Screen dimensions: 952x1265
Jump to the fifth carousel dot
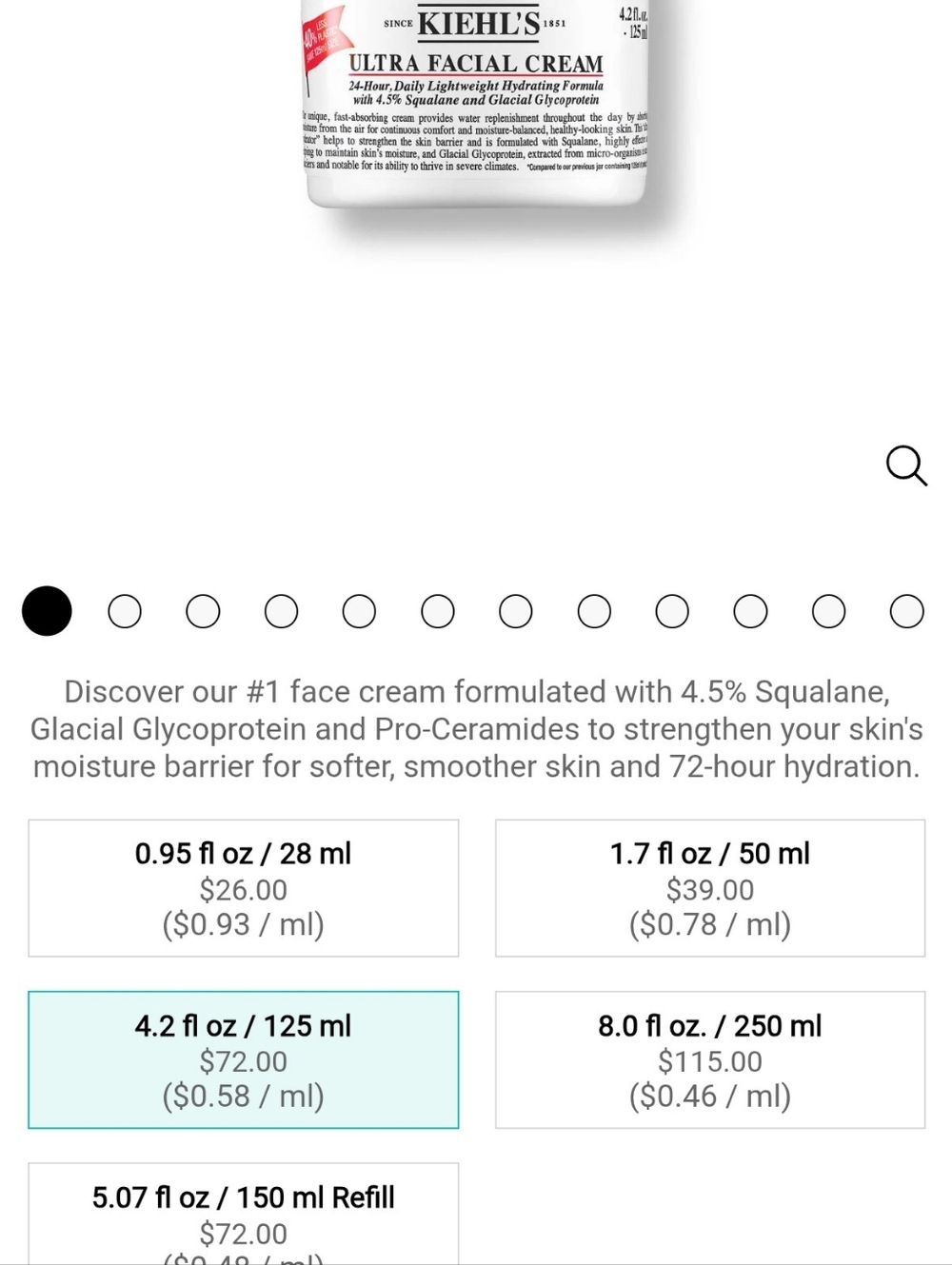(359, 611)
